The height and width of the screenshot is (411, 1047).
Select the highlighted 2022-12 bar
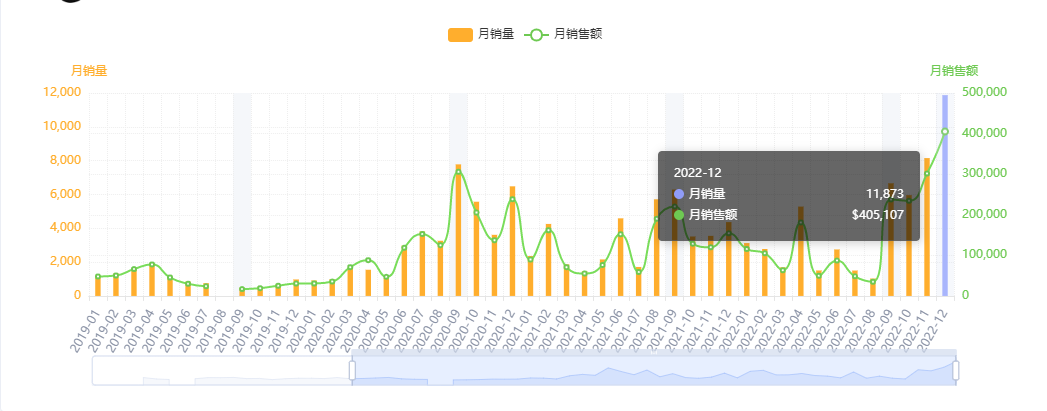tap(945, 195)
